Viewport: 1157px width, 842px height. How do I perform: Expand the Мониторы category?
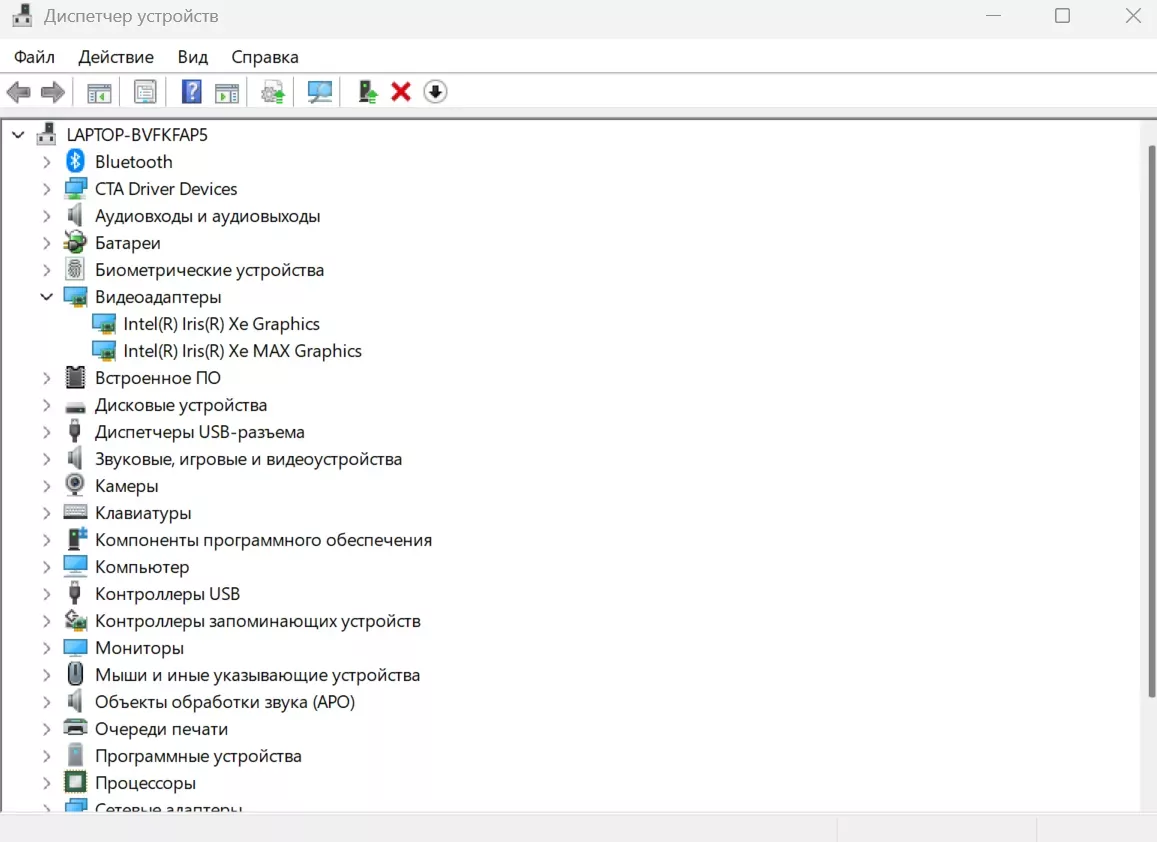(x=46, y=647)
